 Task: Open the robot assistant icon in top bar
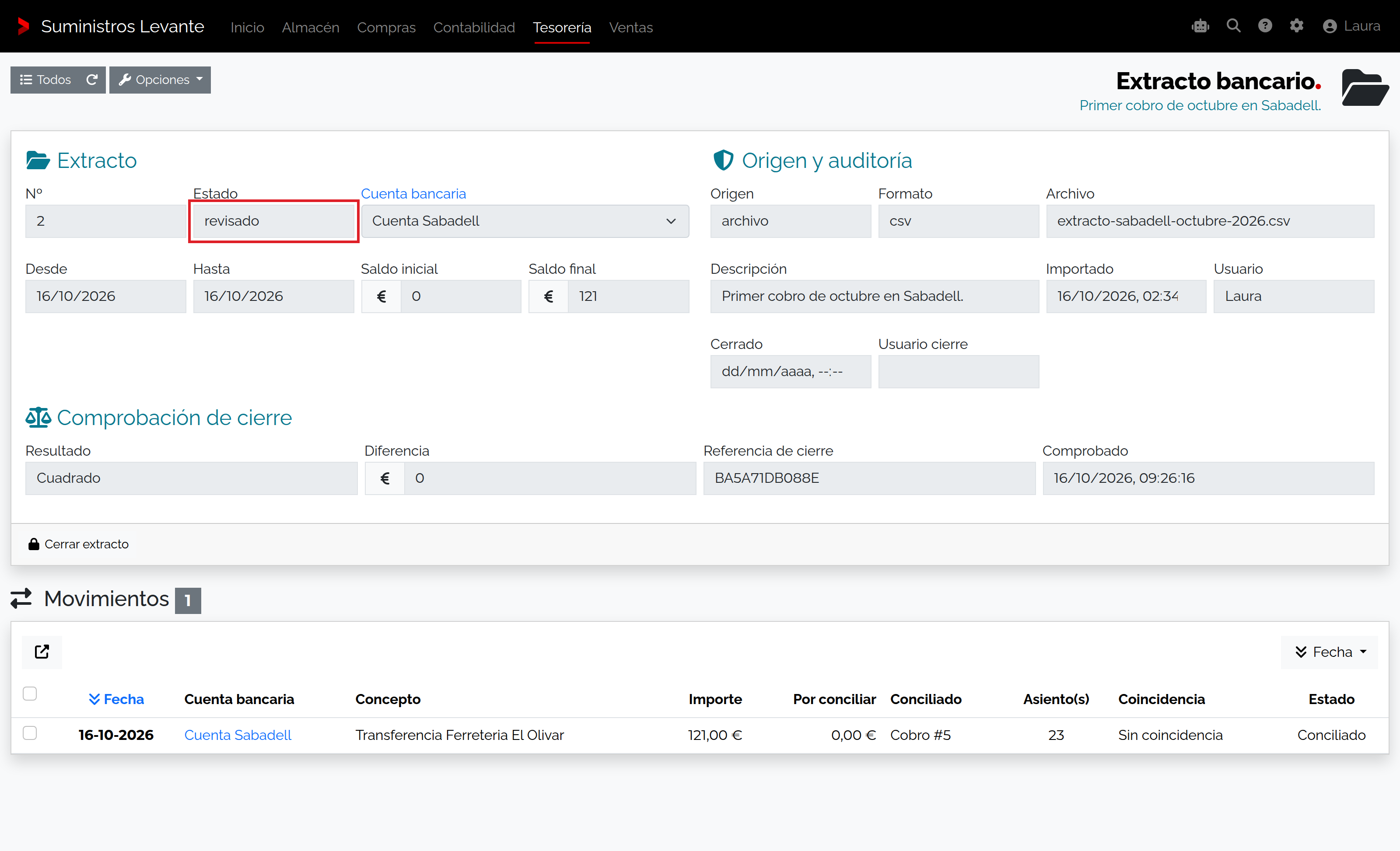tap(1200, 26)
